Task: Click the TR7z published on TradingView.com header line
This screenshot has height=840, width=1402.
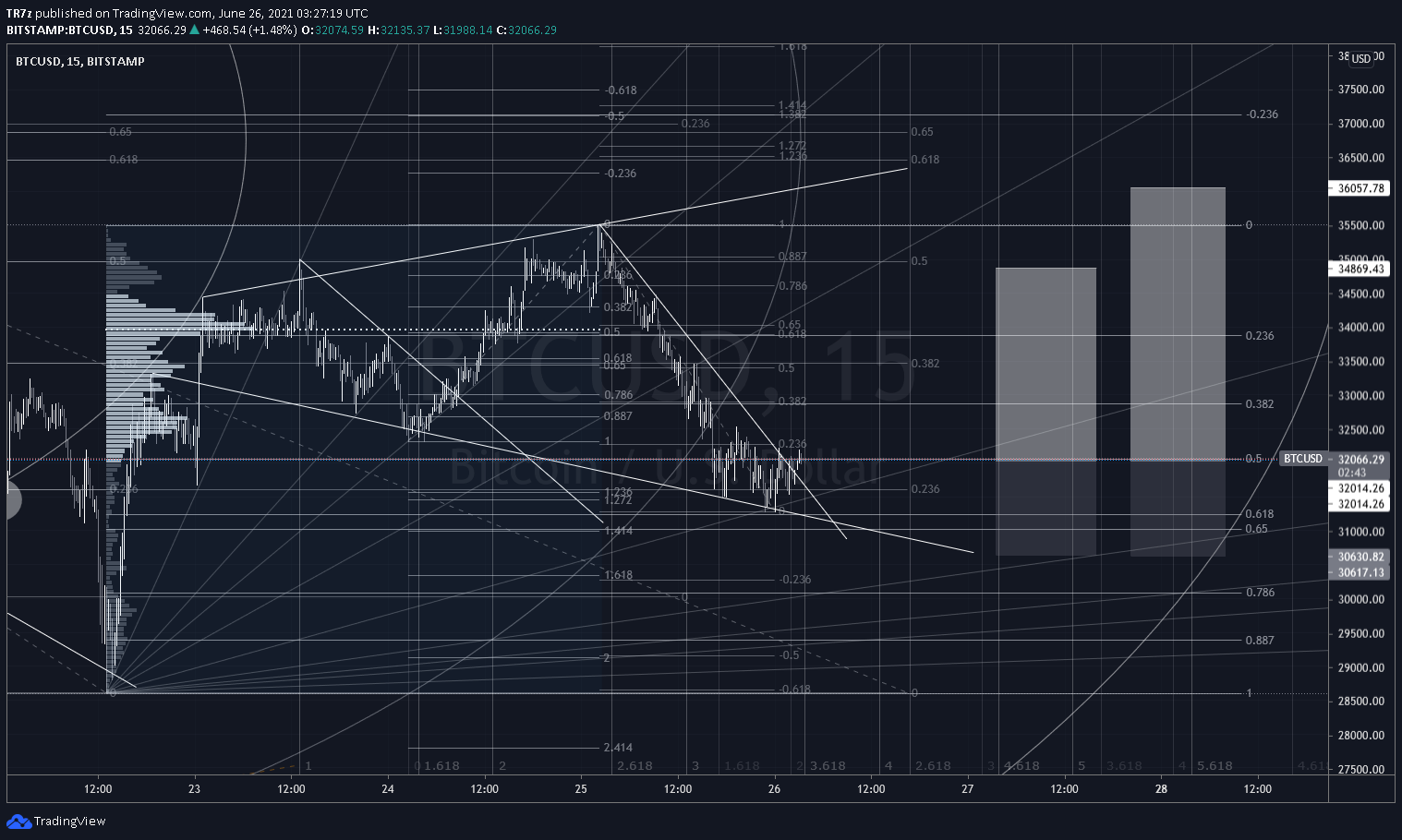Action: tap(187, 13)
